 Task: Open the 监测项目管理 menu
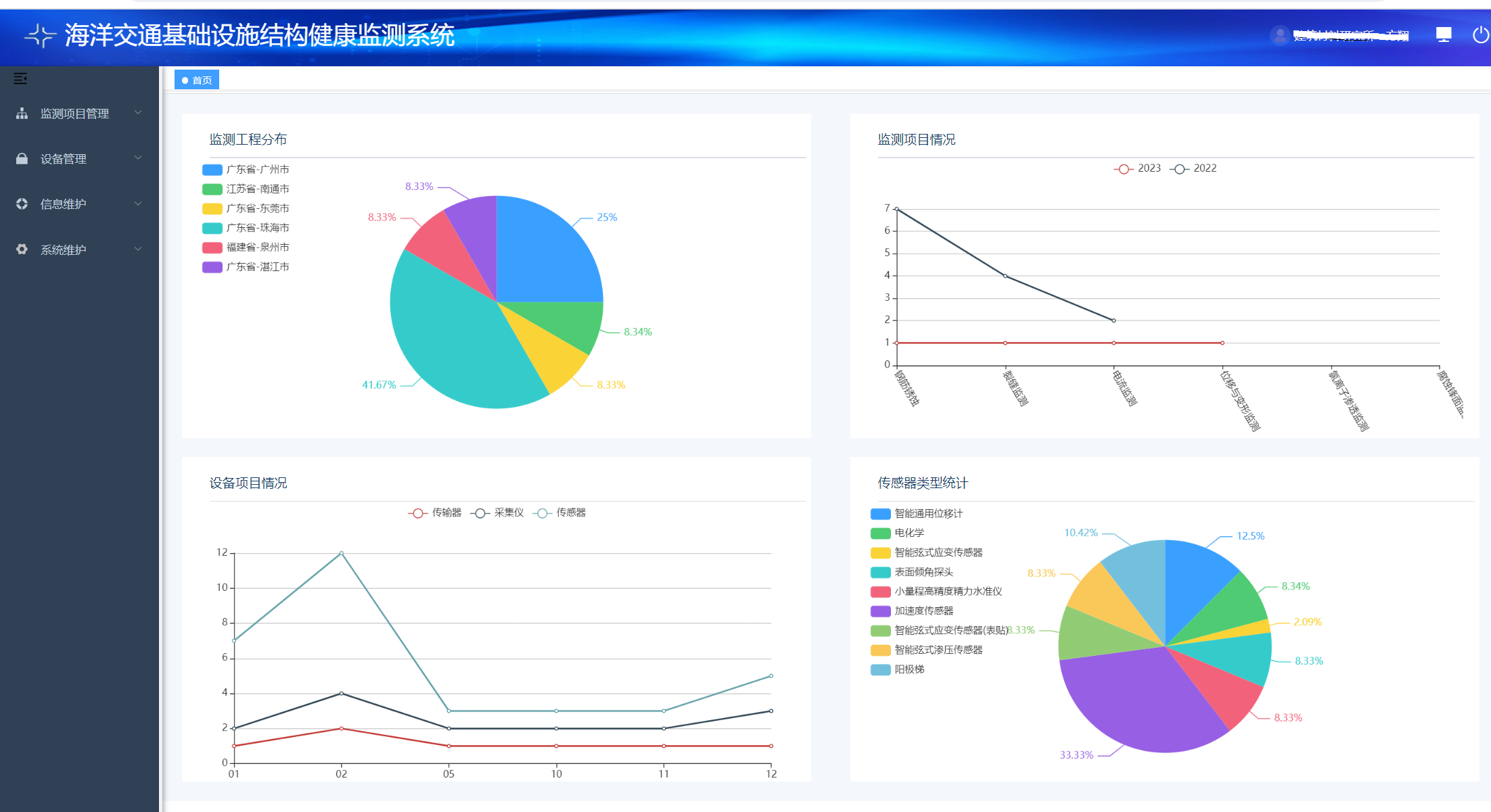pos(80,114)
